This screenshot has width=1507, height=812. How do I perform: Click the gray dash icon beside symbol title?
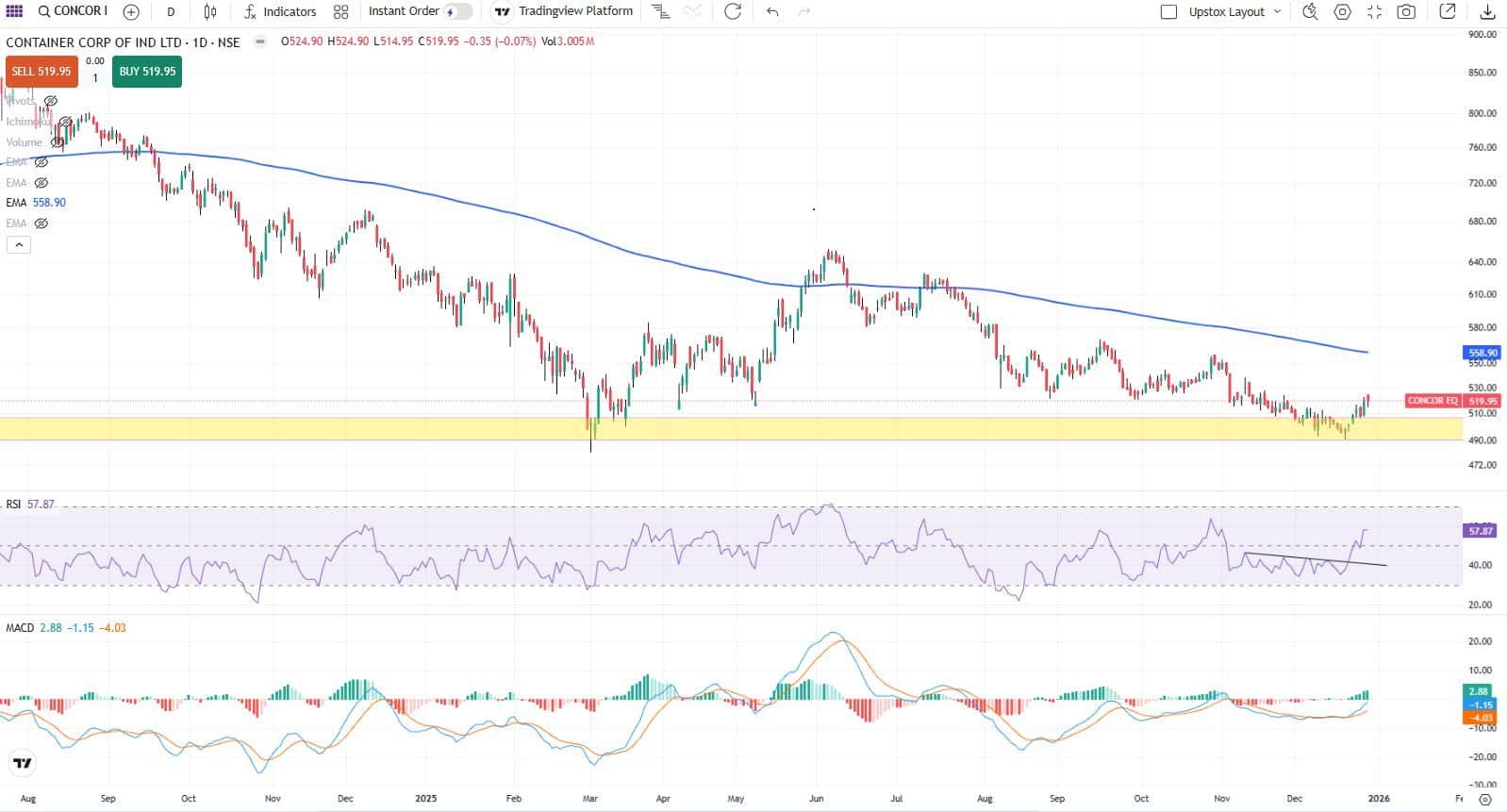tap(260, 41)
